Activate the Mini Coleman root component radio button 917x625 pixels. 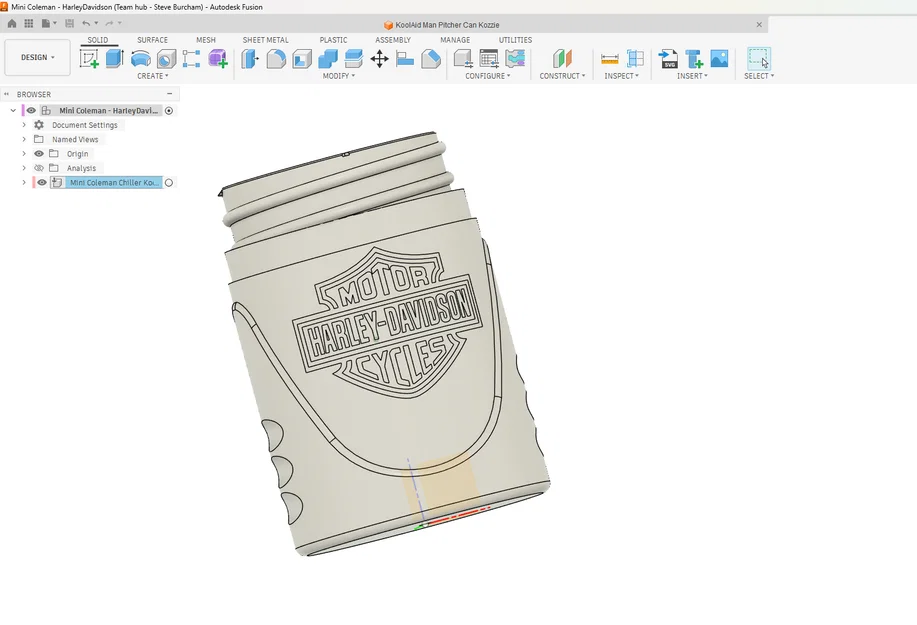tap(169, 111)
